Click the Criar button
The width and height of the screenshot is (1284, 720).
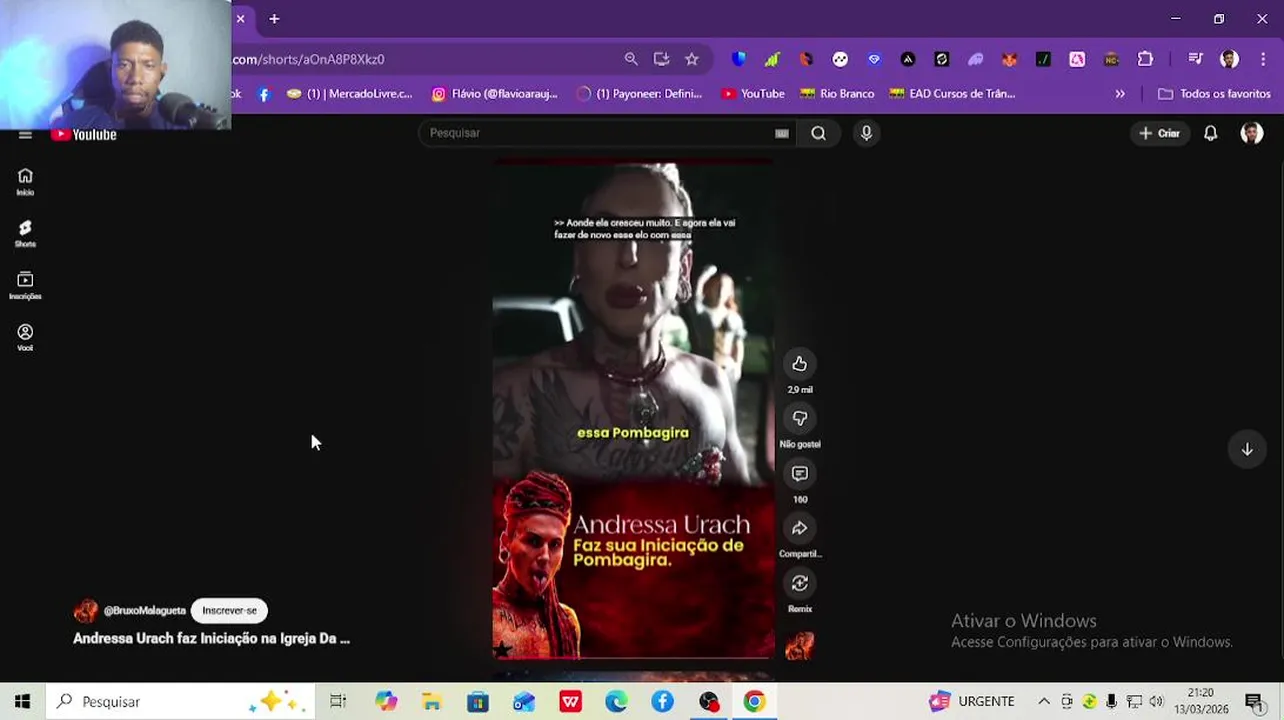1160,133
